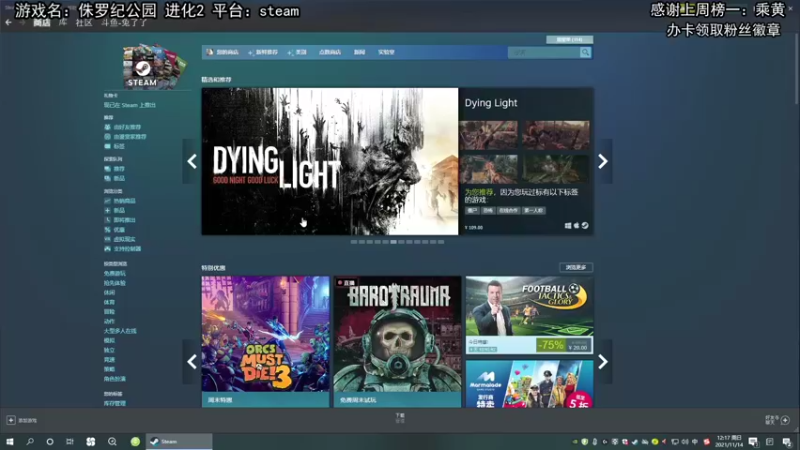Open 支持控制器 controller icon in sidebar

107,248
